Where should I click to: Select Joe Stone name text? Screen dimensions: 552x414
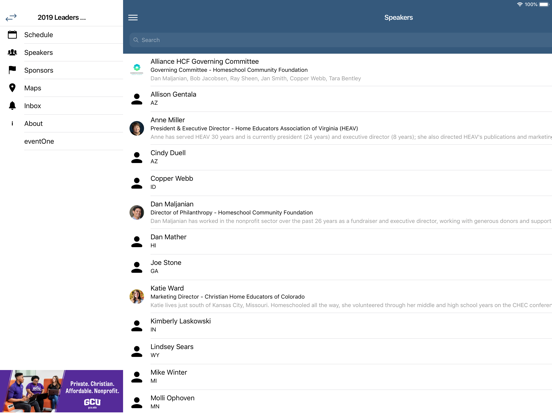[x=166, y=262]
